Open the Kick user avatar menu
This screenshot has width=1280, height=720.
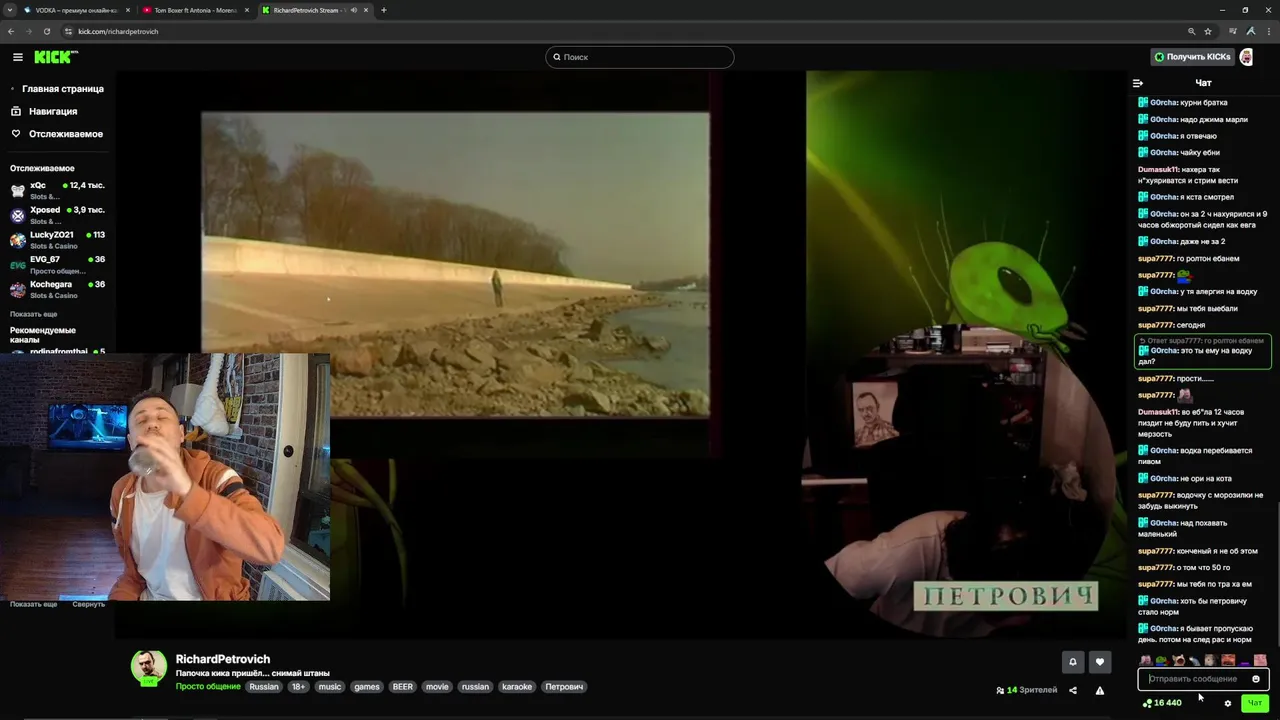(1246, 57)
